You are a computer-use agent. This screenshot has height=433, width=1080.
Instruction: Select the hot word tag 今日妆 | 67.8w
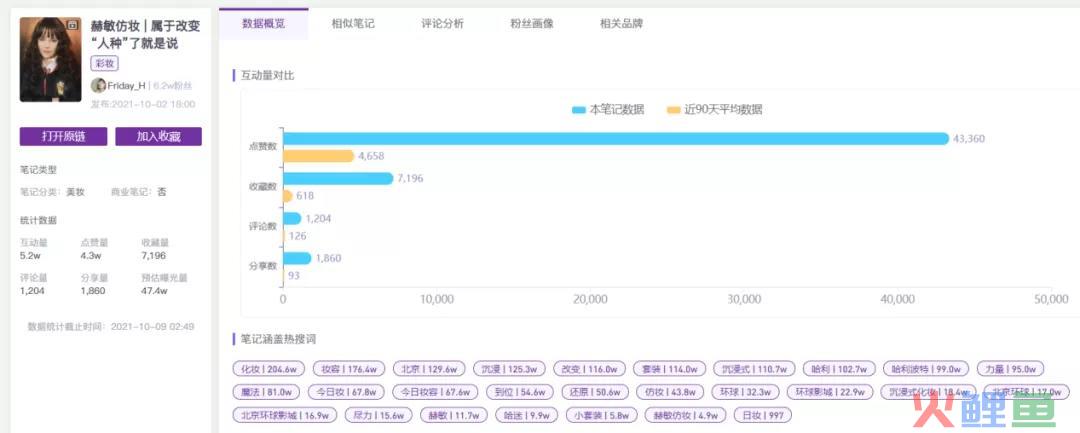[x=346, y=392]
